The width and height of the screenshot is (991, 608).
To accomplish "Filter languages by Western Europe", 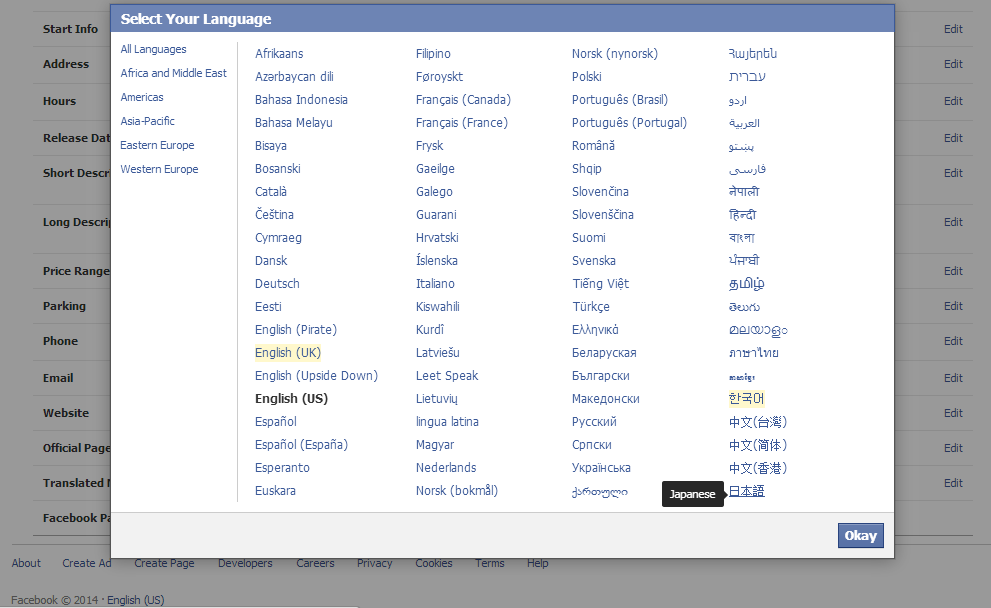I will point(159,169).
